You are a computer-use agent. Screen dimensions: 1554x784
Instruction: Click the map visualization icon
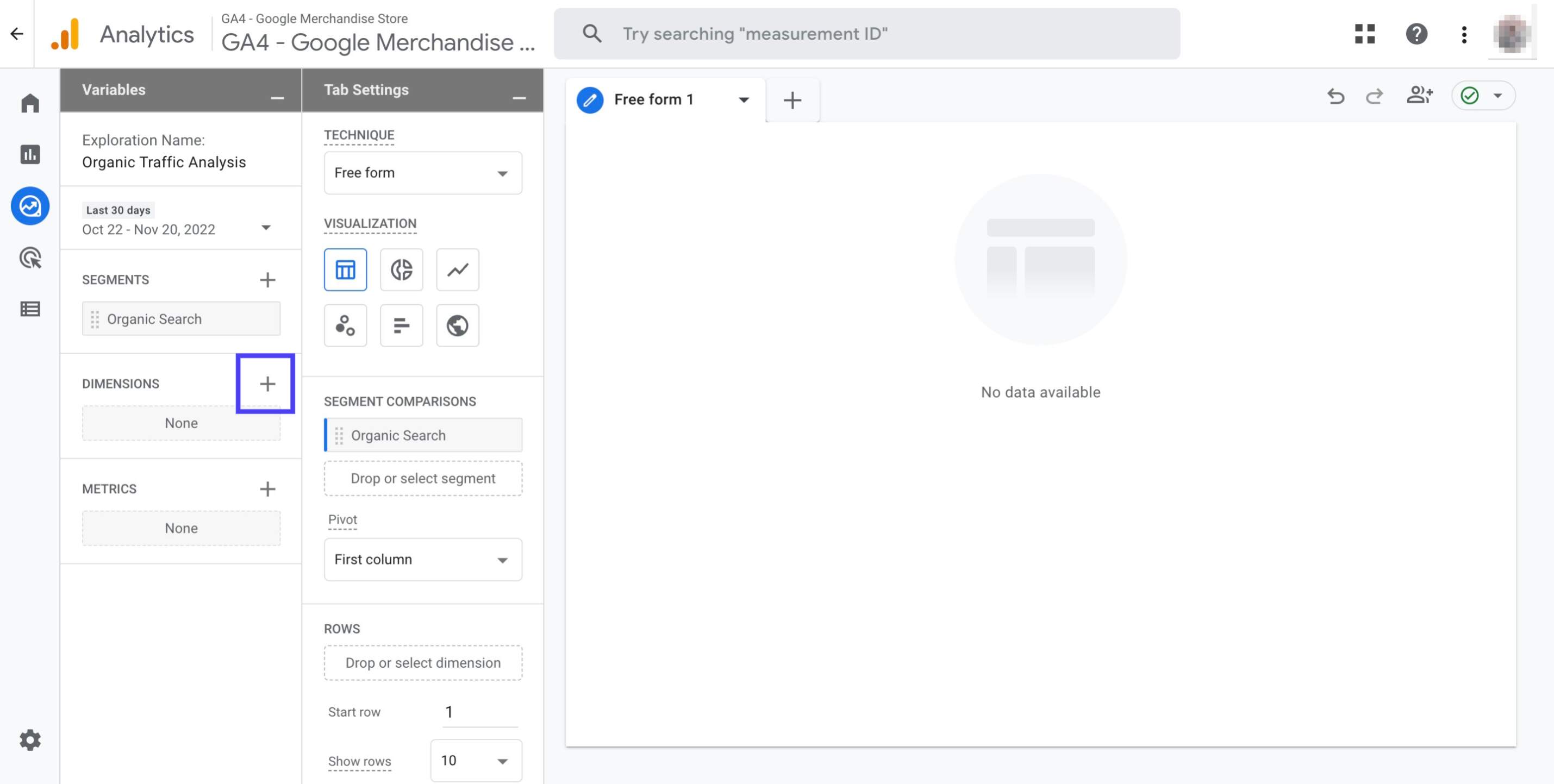[x=456, y=324]
